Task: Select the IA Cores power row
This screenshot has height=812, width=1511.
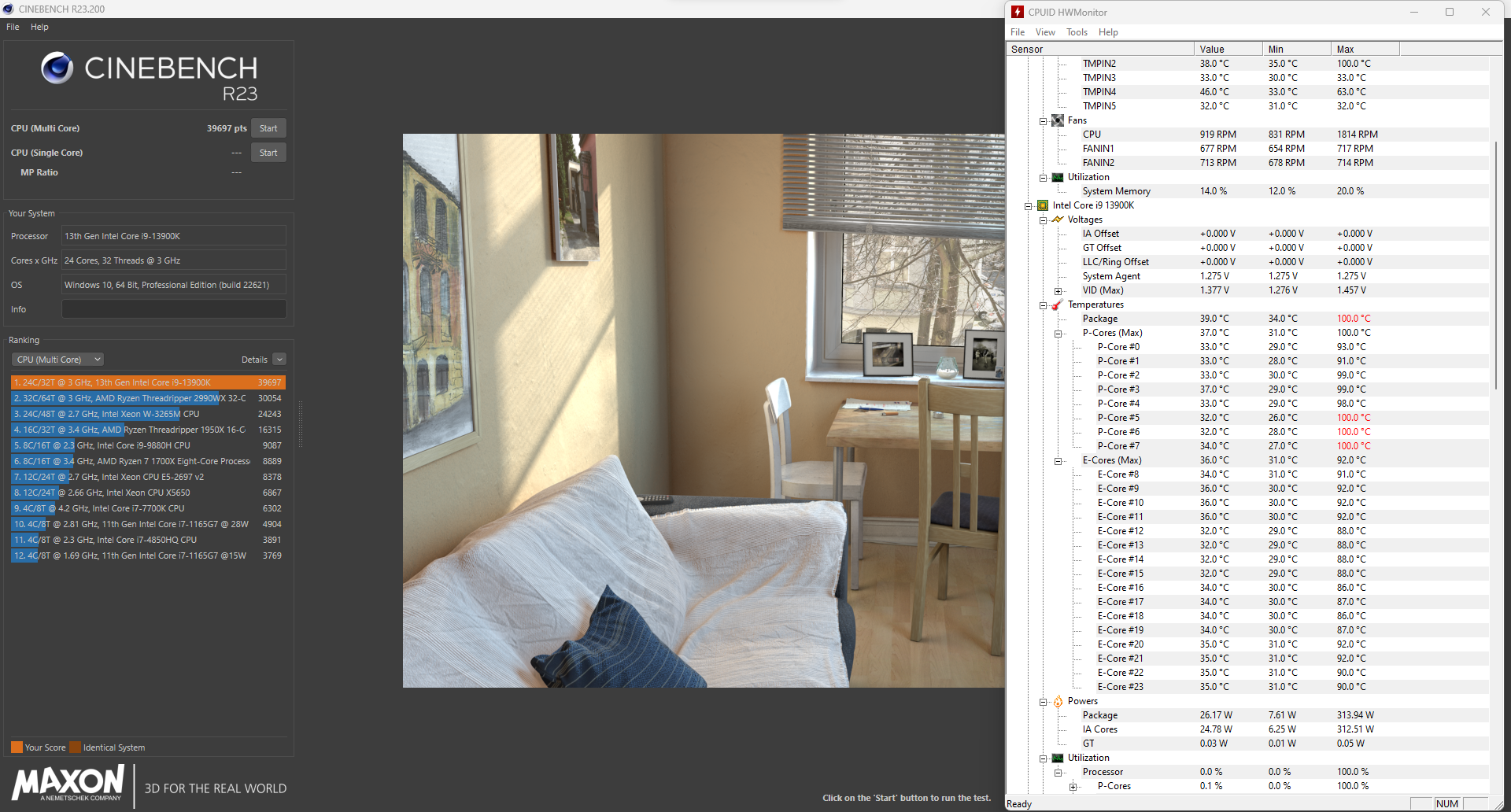Action: click(1247, 729)
